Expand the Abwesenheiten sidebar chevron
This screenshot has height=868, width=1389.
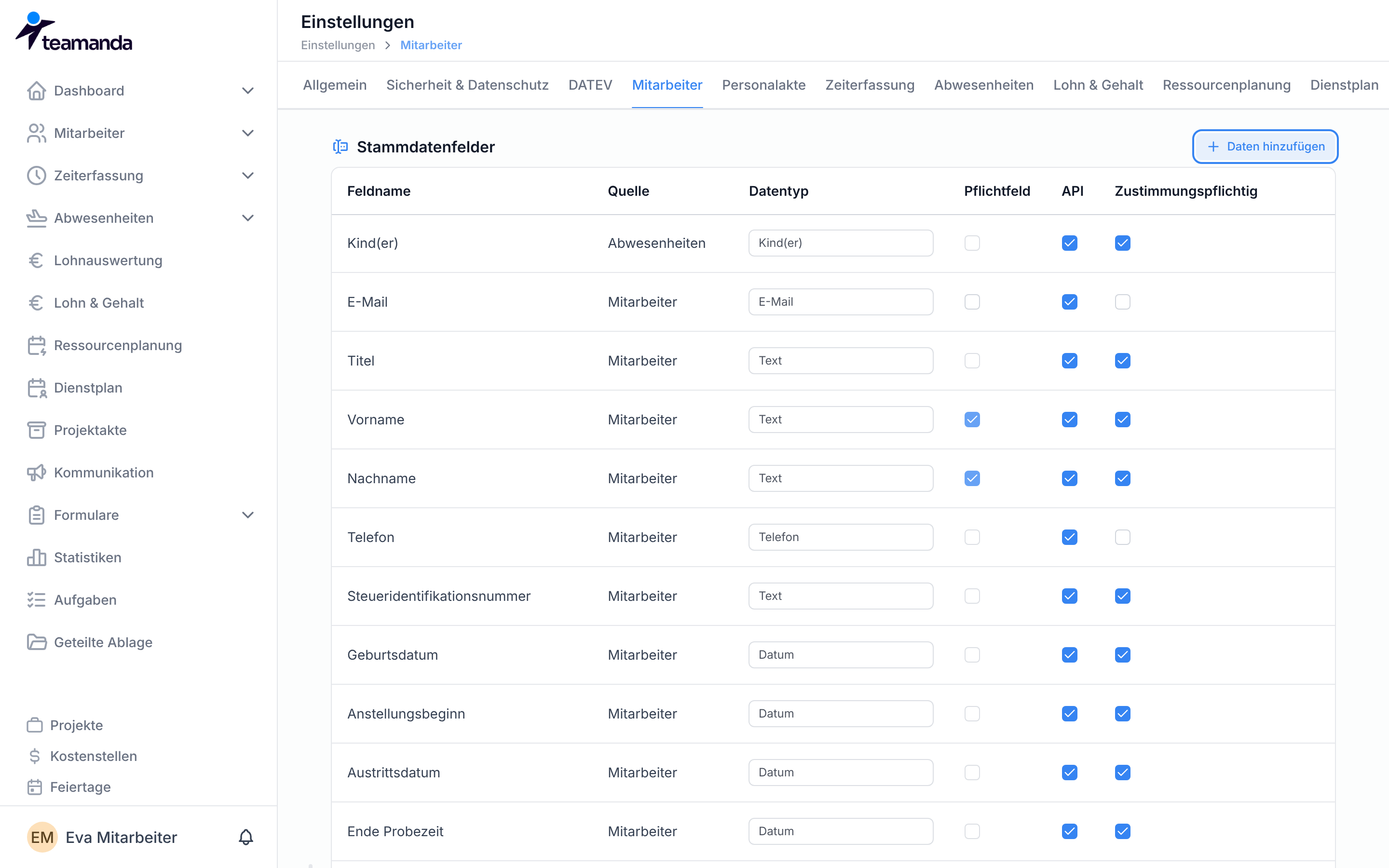pos(248,218)
